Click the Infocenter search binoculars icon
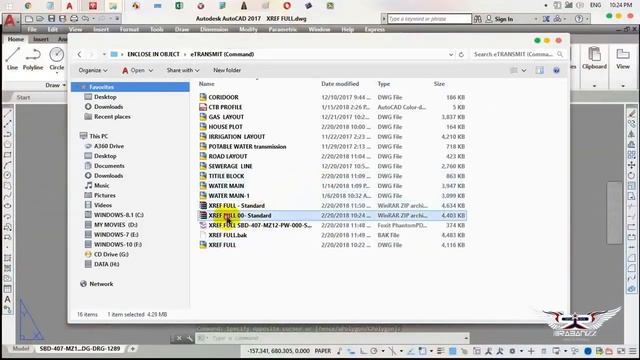The image size is (640, 360). [478, 19]
